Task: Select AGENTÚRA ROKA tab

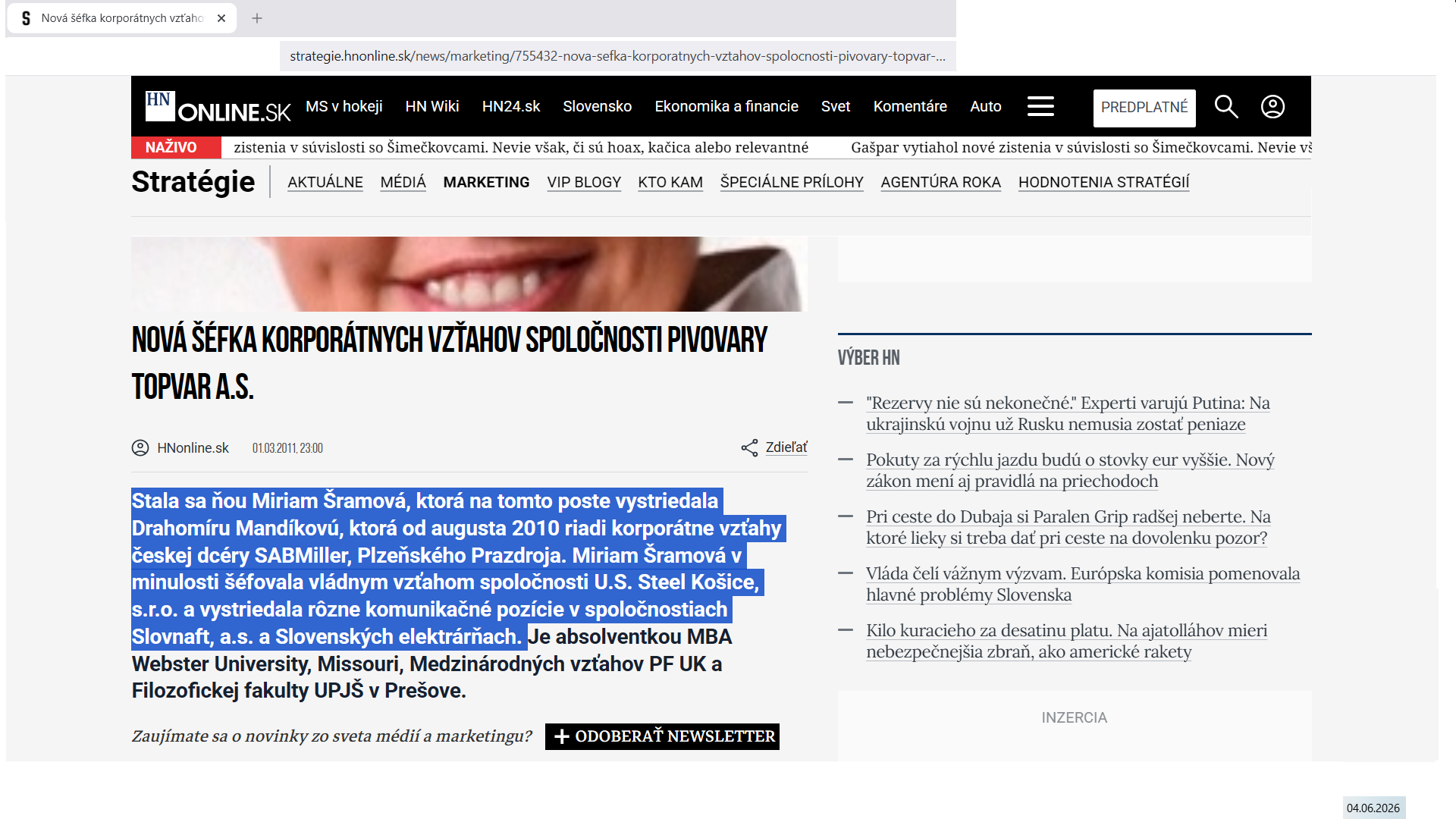Action: [x=941, y=183]
